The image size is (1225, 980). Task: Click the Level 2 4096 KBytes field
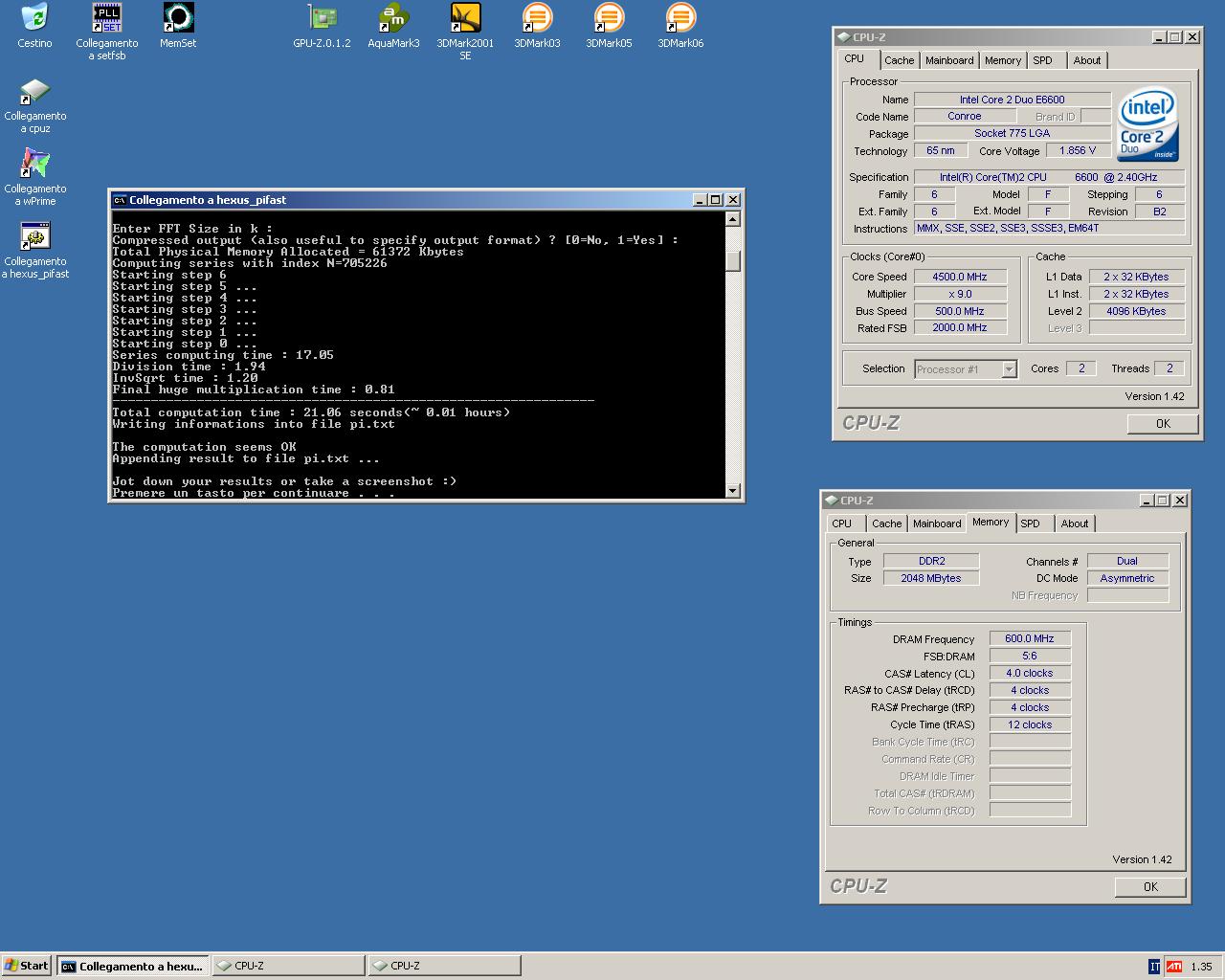[1136, 311]
